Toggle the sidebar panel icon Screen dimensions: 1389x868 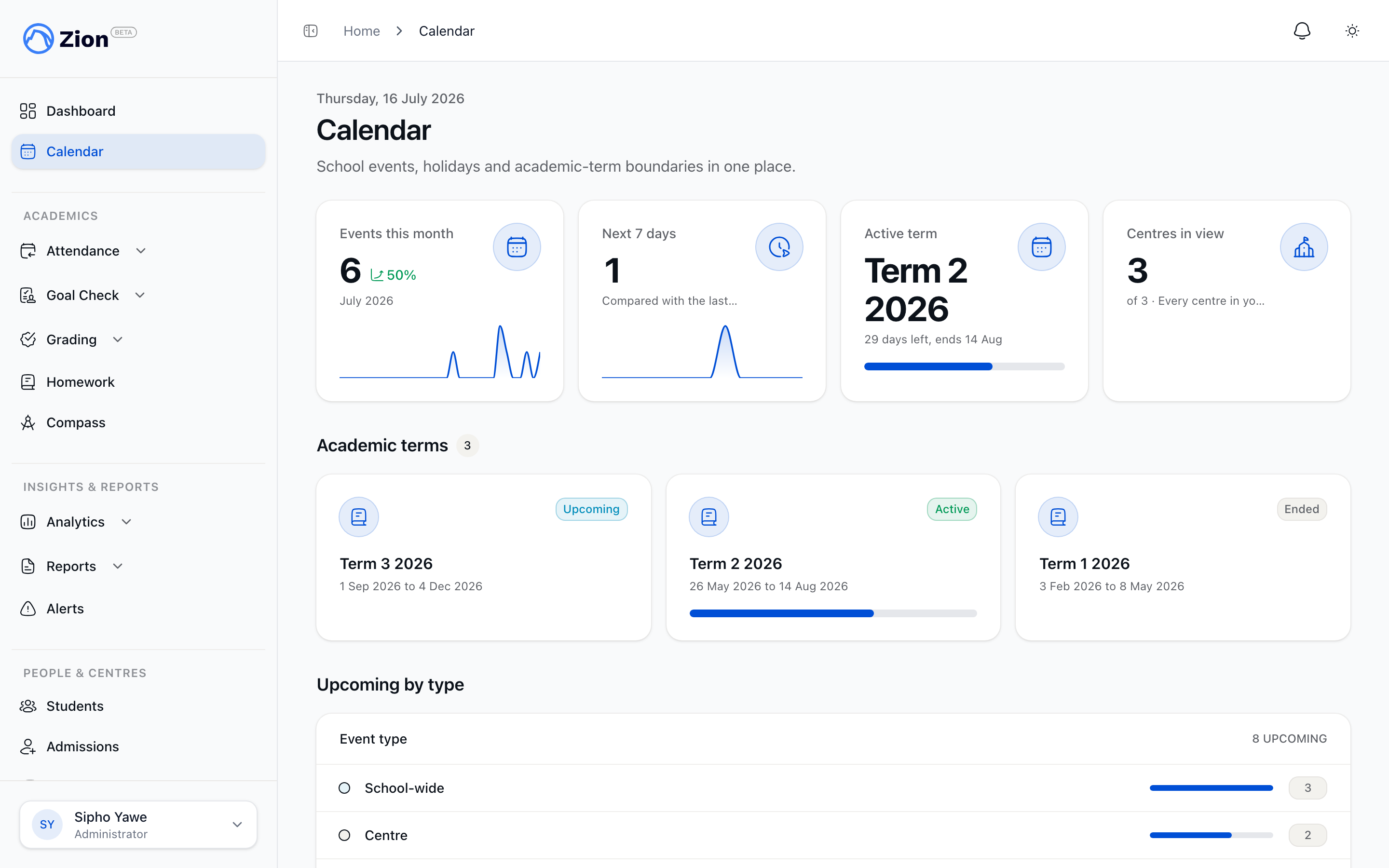311,31
